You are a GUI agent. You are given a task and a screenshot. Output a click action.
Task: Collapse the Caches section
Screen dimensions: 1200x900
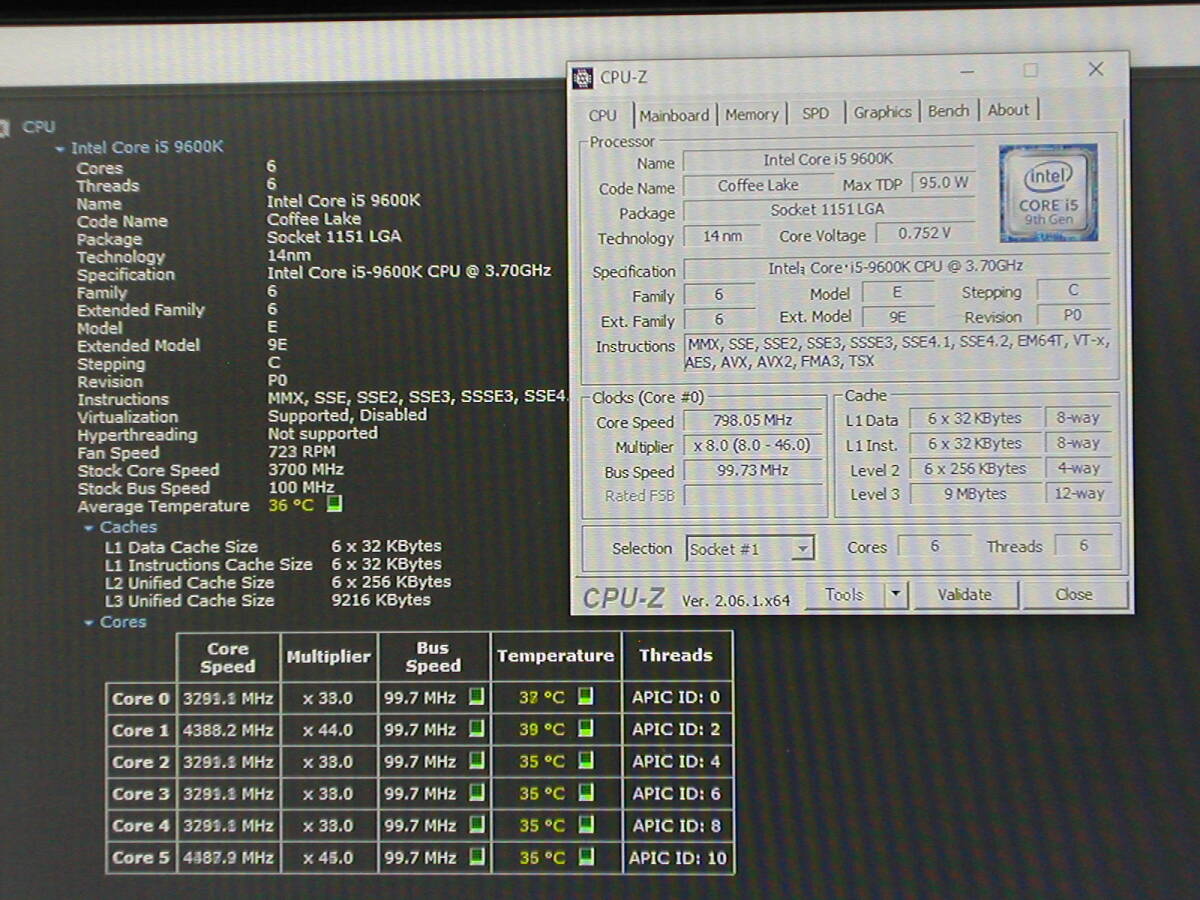89,527
